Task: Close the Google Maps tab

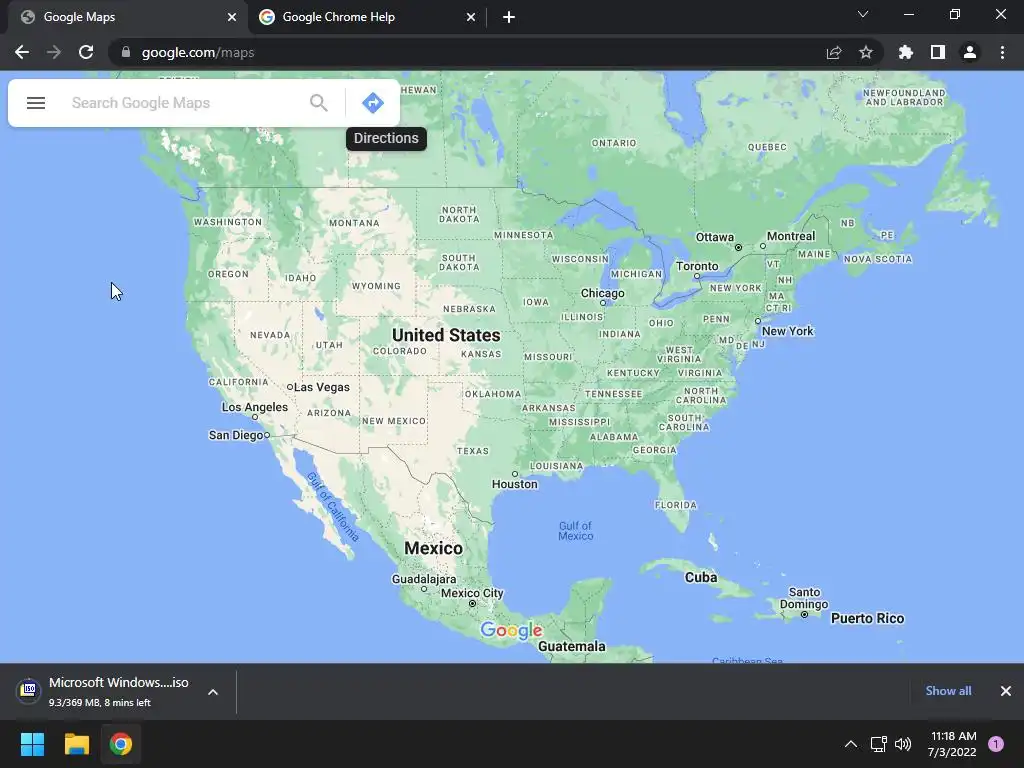Action: click(x=232, y=17)
